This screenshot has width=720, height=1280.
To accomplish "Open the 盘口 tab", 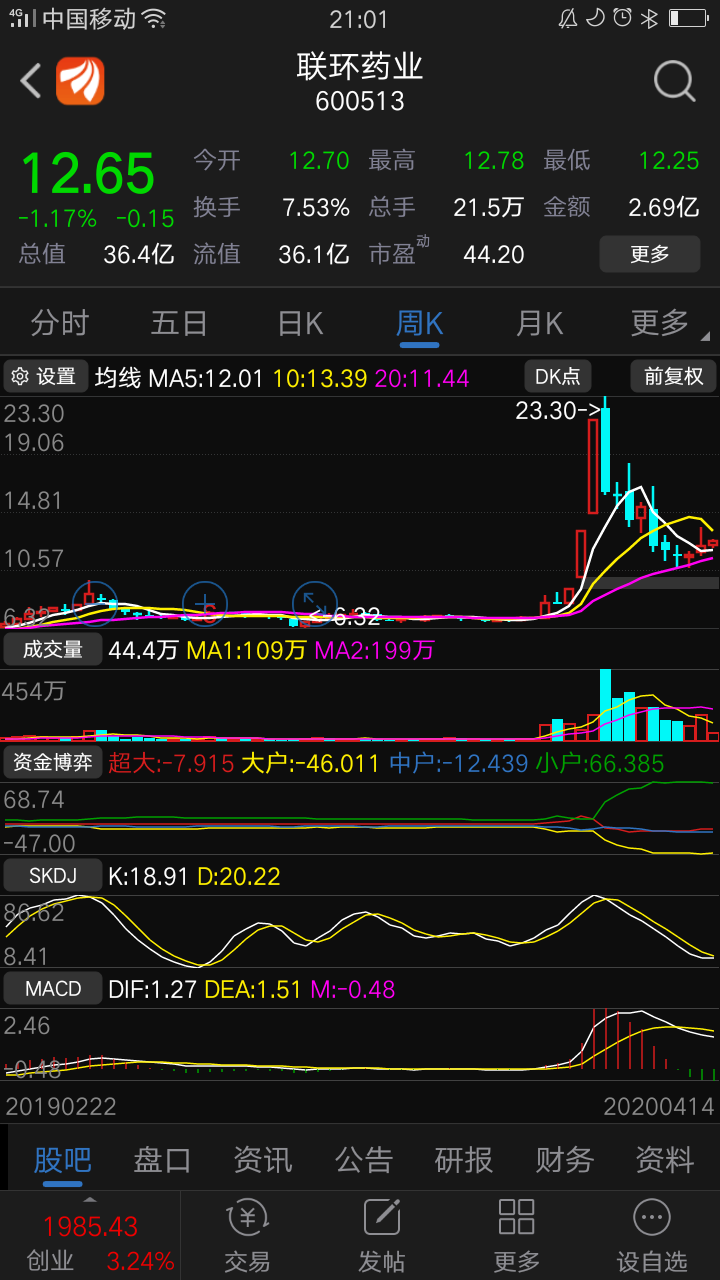I will point(162,1160).
